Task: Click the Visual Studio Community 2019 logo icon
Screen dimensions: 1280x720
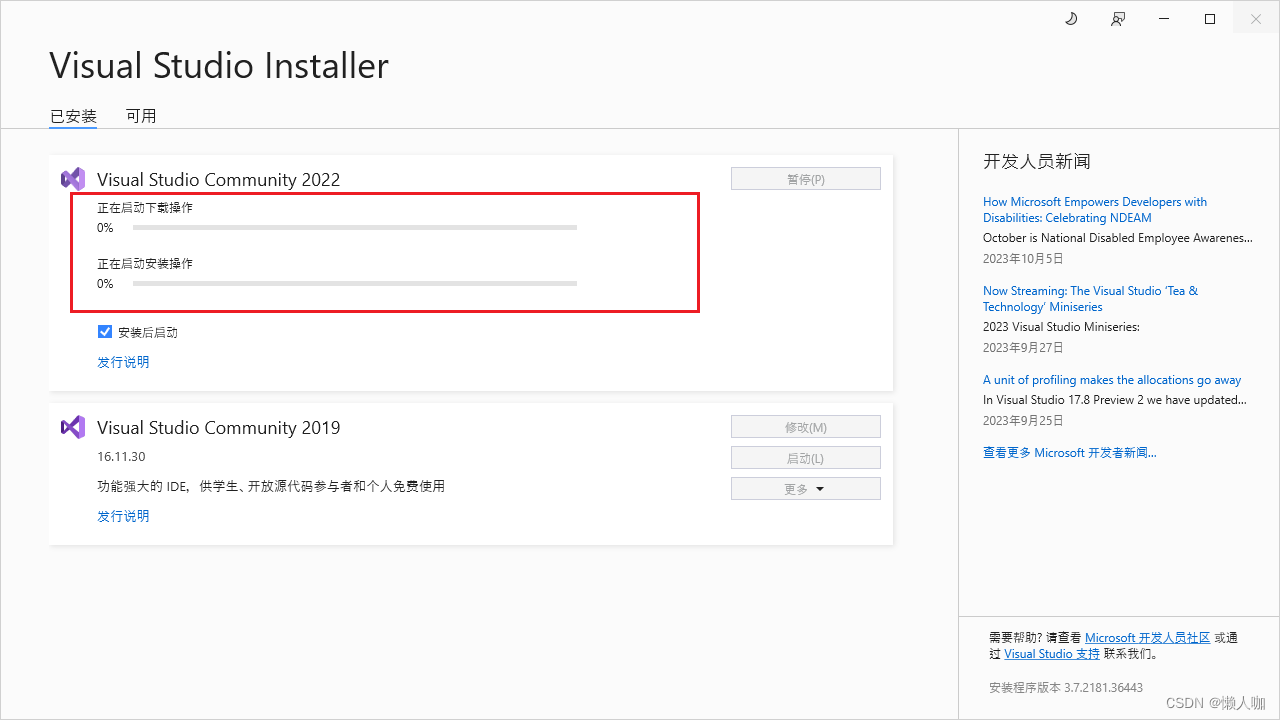Action: pos(73,427)
